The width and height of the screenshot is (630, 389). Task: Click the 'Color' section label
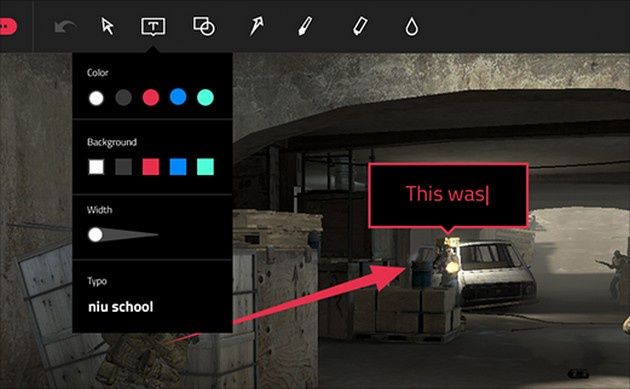pyautogui.click(x=98, y=73)
